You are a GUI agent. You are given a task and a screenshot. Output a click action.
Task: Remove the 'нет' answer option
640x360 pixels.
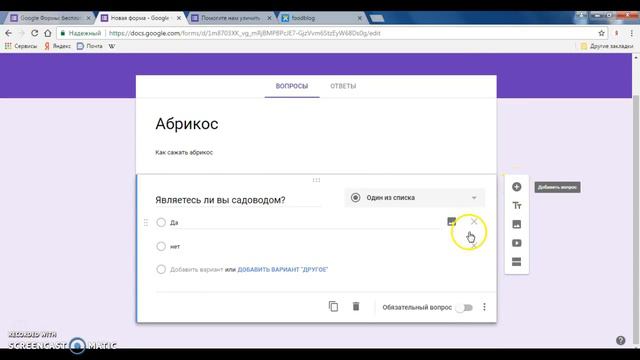473,246
